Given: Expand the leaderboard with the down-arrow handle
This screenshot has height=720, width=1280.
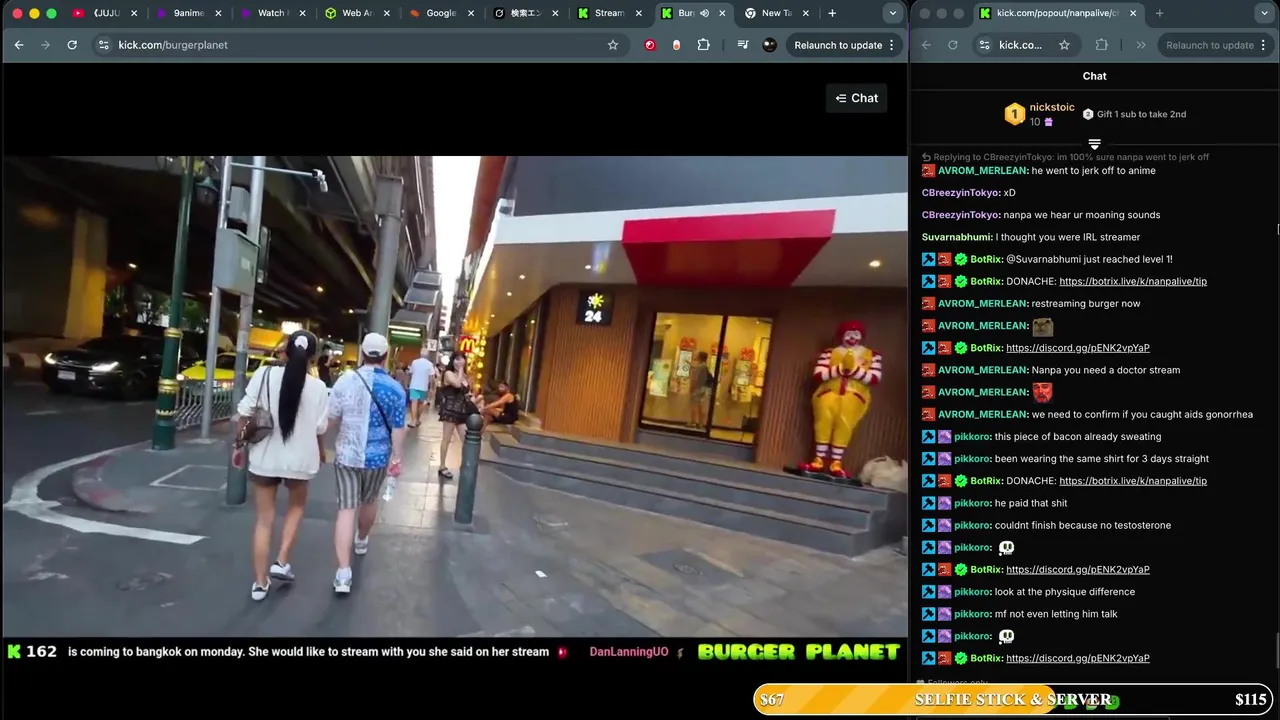Looking at the screenshot, I should (1094, 145).
